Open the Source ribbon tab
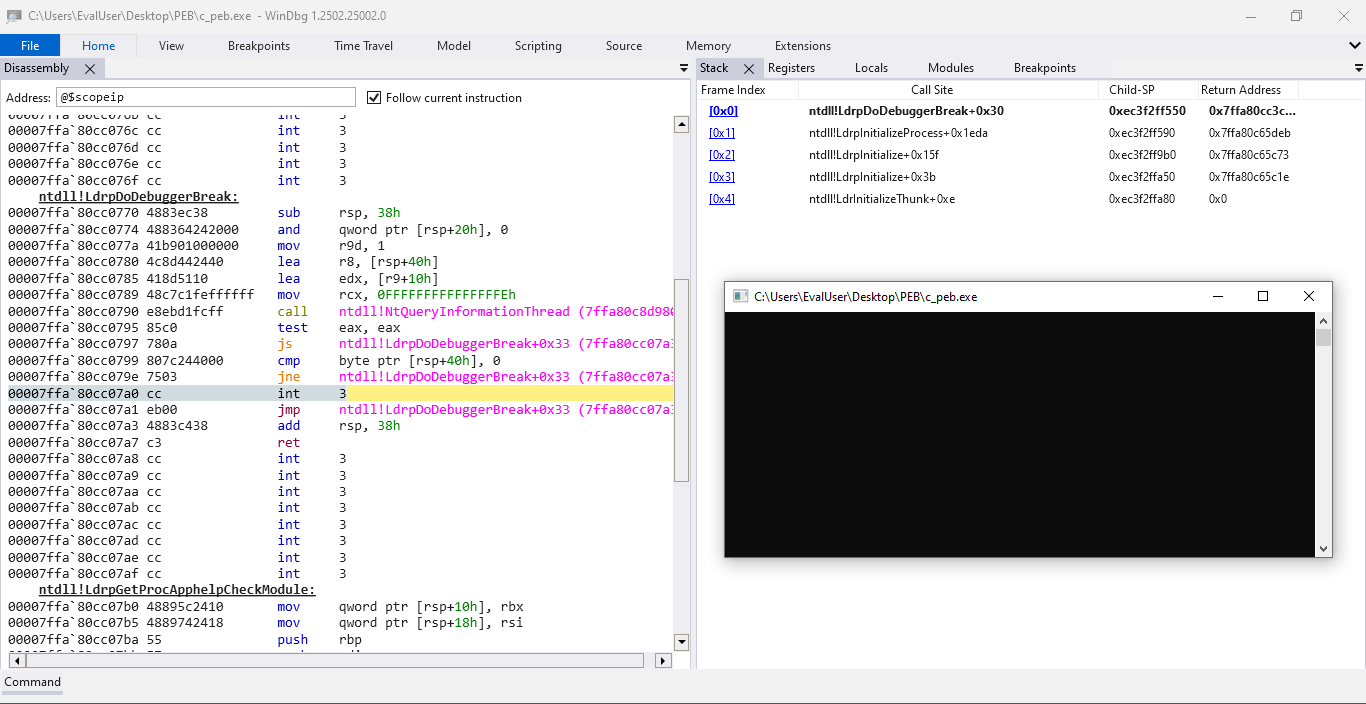 click(624, 46)
